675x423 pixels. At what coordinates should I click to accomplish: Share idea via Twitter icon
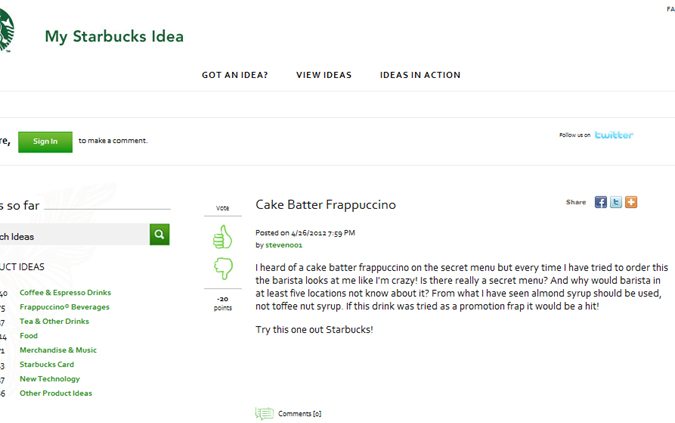(616, 202)
